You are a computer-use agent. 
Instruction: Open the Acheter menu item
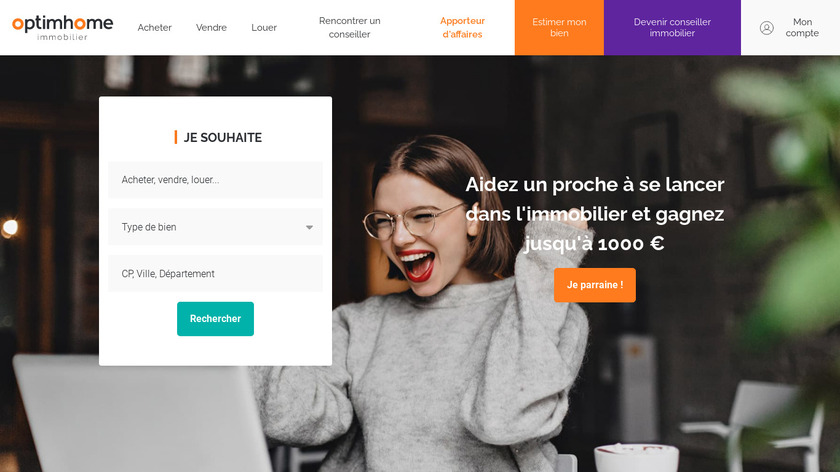coord(154,27)
